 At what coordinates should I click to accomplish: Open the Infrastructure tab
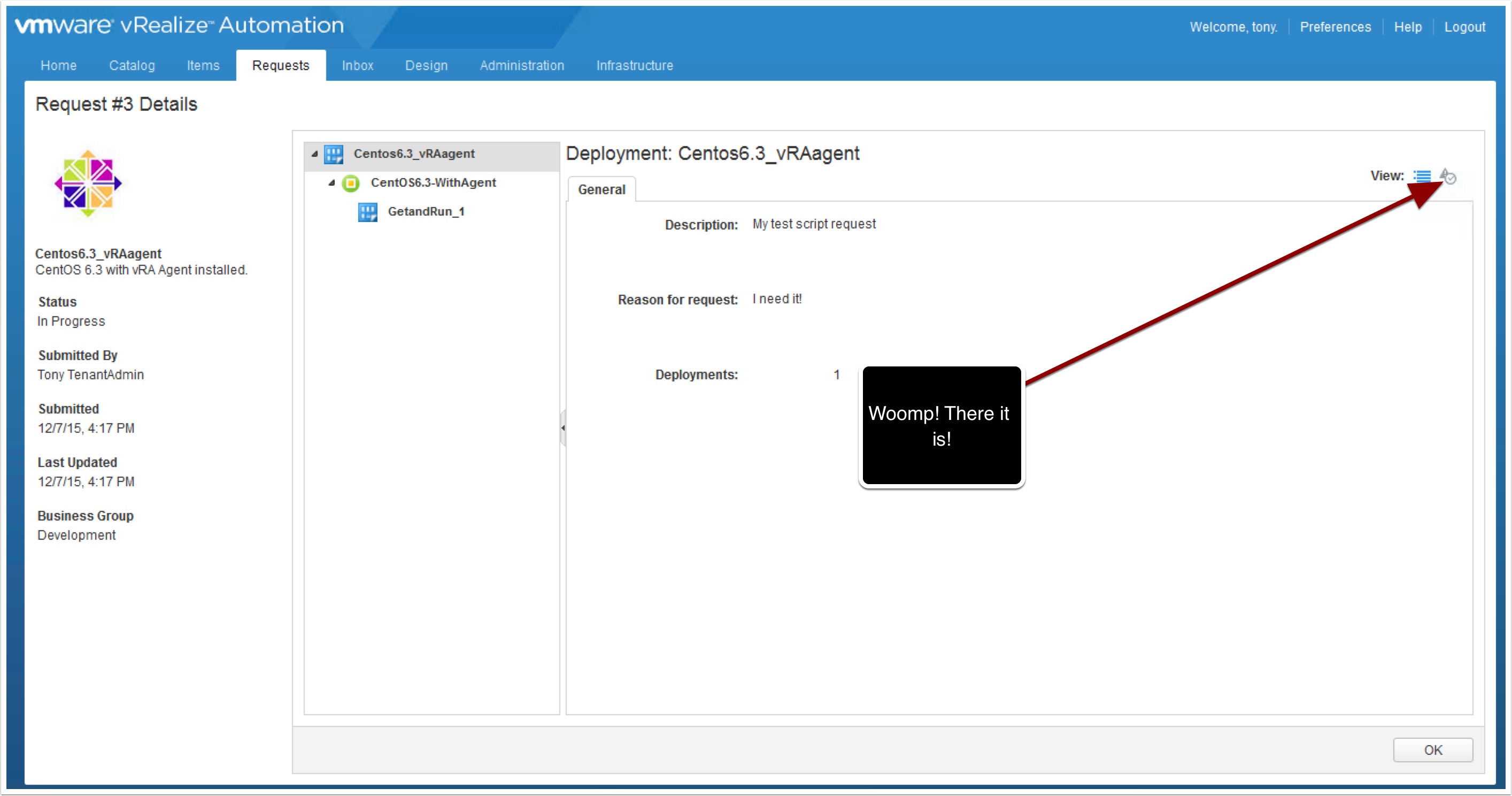coord(634,65)
